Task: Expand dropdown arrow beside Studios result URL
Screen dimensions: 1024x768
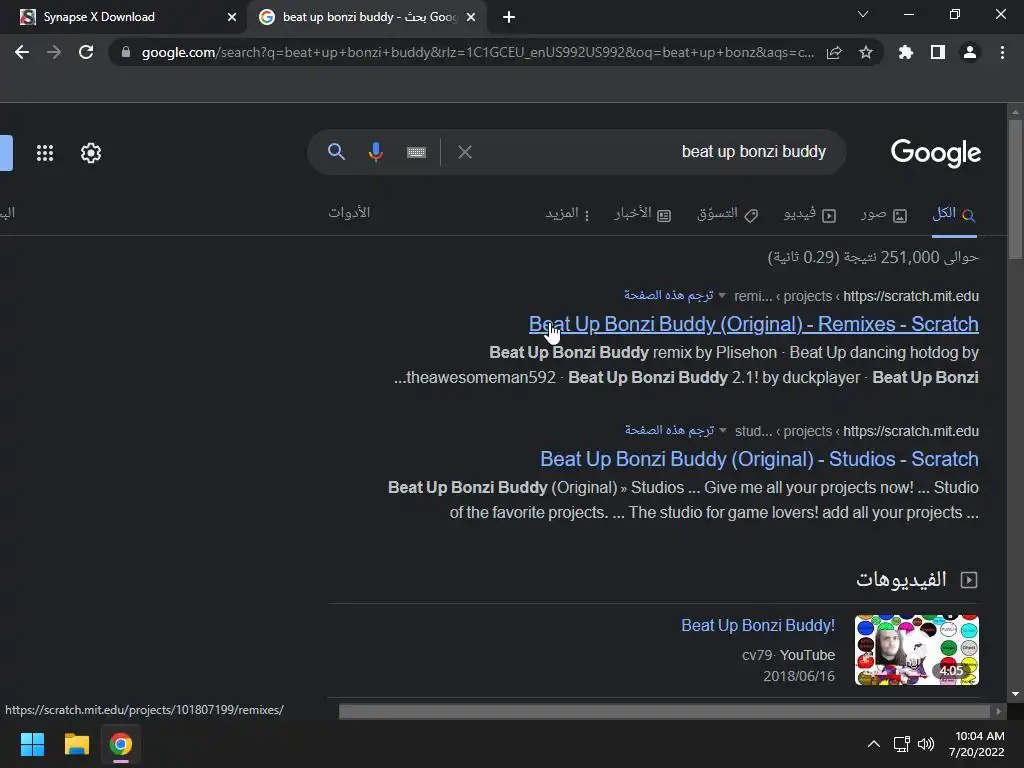Action: pos(723,431)
